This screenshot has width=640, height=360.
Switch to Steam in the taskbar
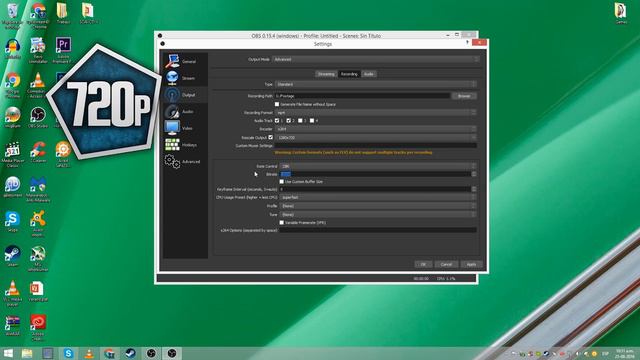point(131,353)
